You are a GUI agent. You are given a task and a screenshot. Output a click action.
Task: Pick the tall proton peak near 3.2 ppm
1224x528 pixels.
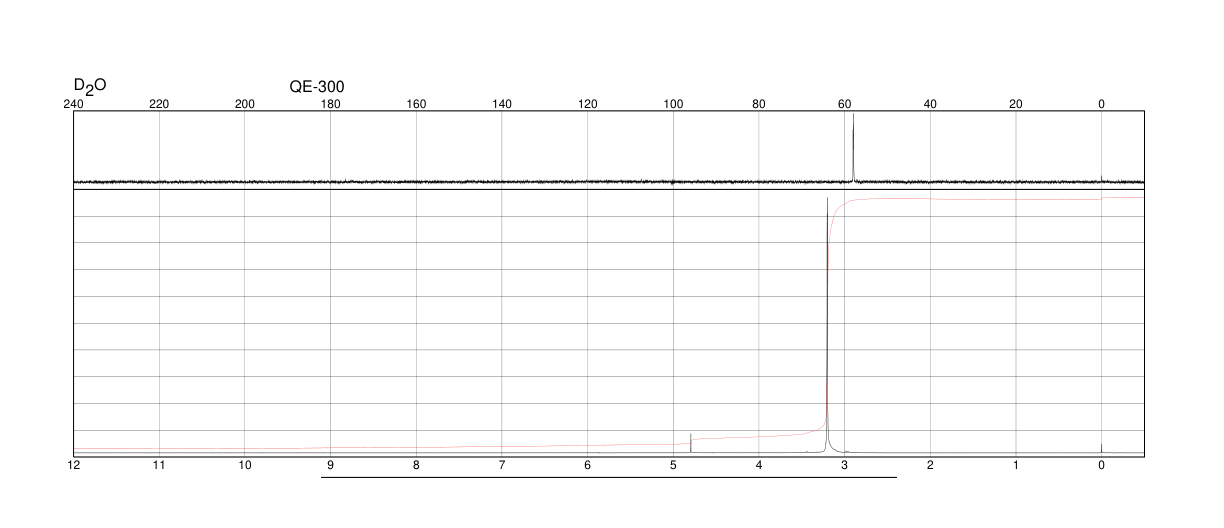coord(827,325)
